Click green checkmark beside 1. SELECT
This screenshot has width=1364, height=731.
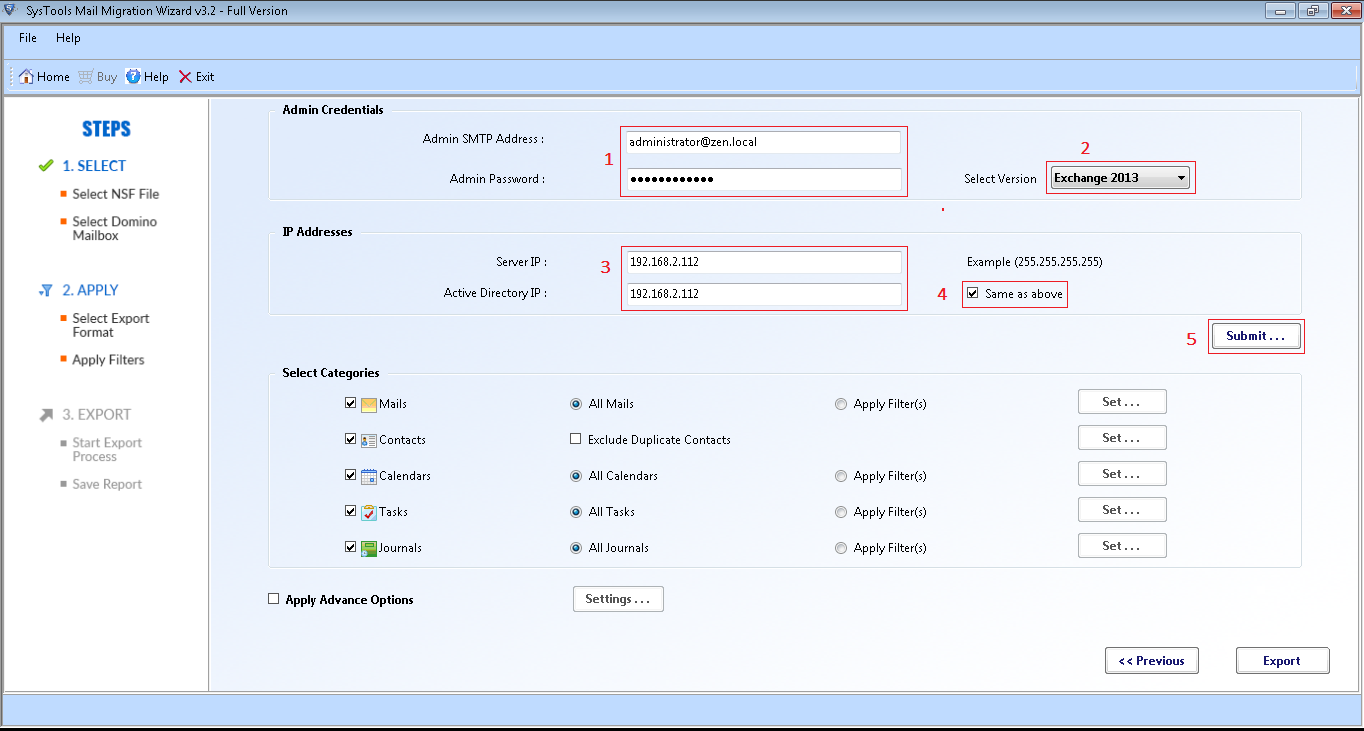(45, 166)
